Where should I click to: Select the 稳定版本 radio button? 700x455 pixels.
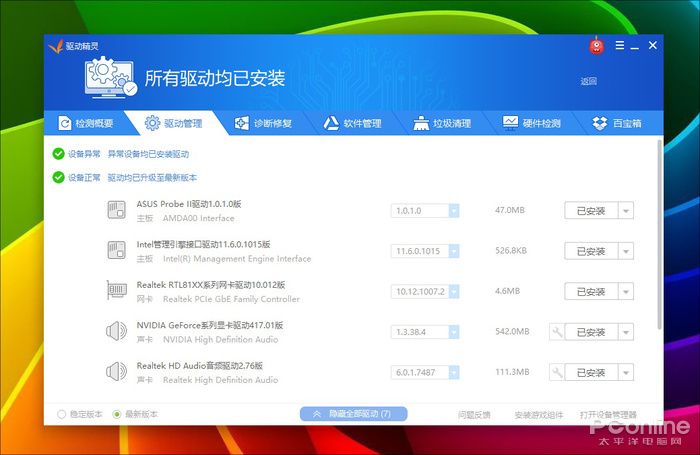click(x=62, y=414)
